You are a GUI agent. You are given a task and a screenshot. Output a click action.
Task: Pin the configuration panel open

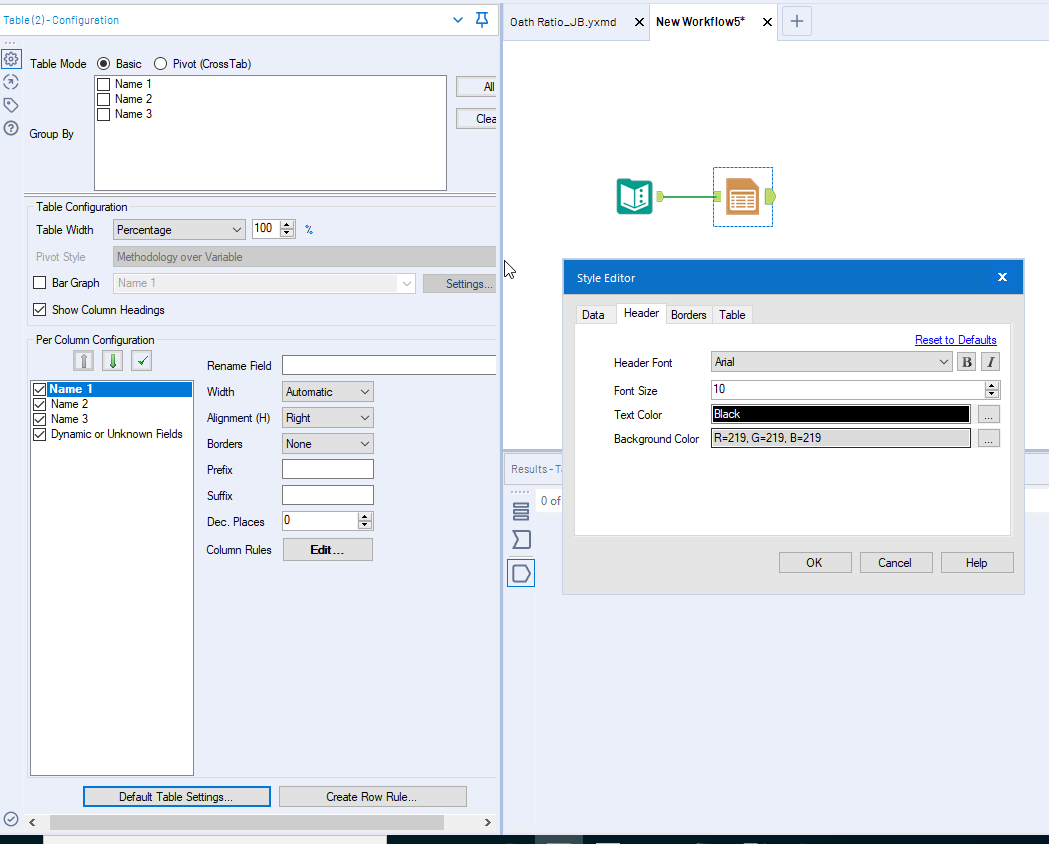click(x=481, y=19)
